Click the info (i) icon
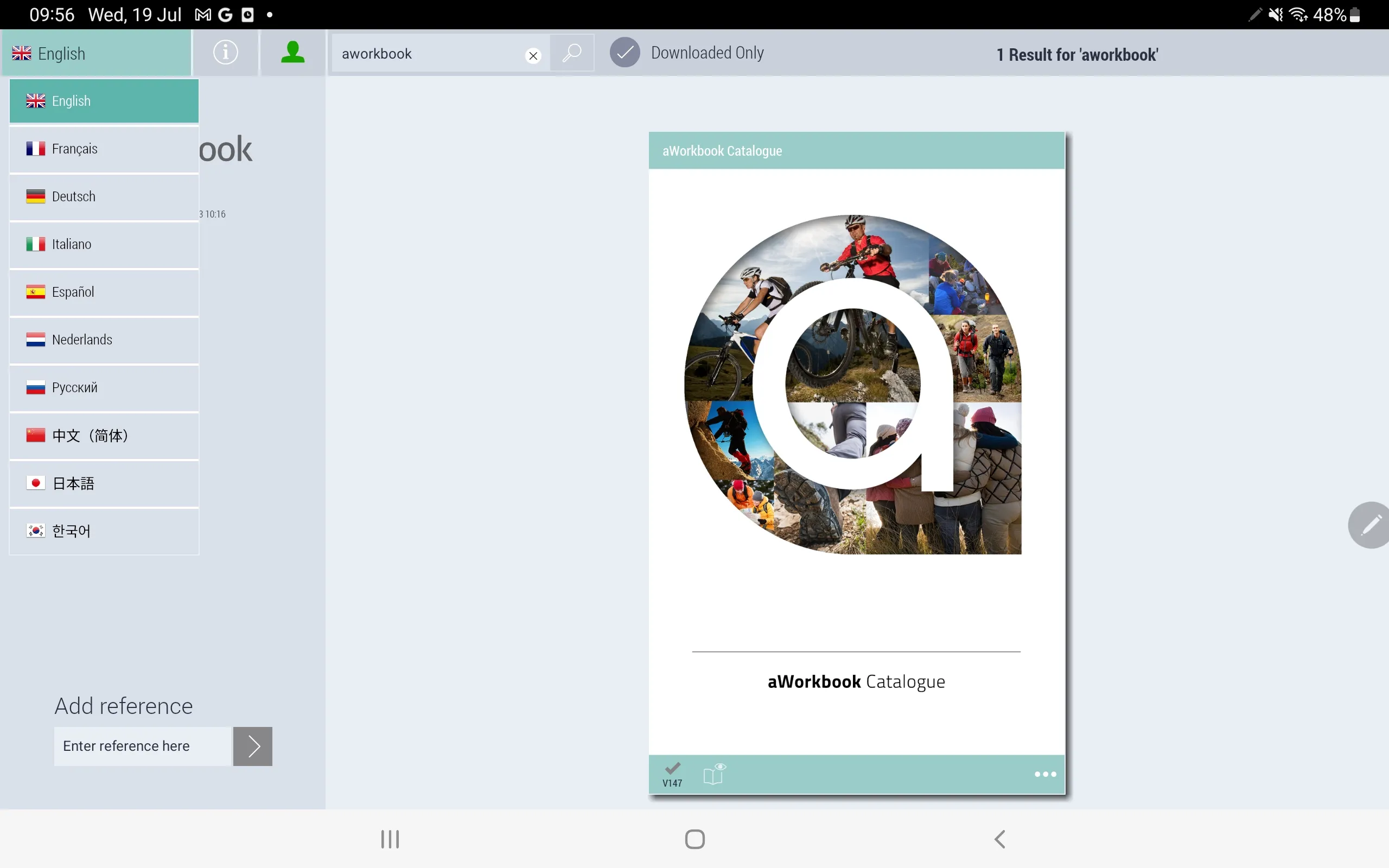This screenshot has width=1389, height=868. pos(225,53)
